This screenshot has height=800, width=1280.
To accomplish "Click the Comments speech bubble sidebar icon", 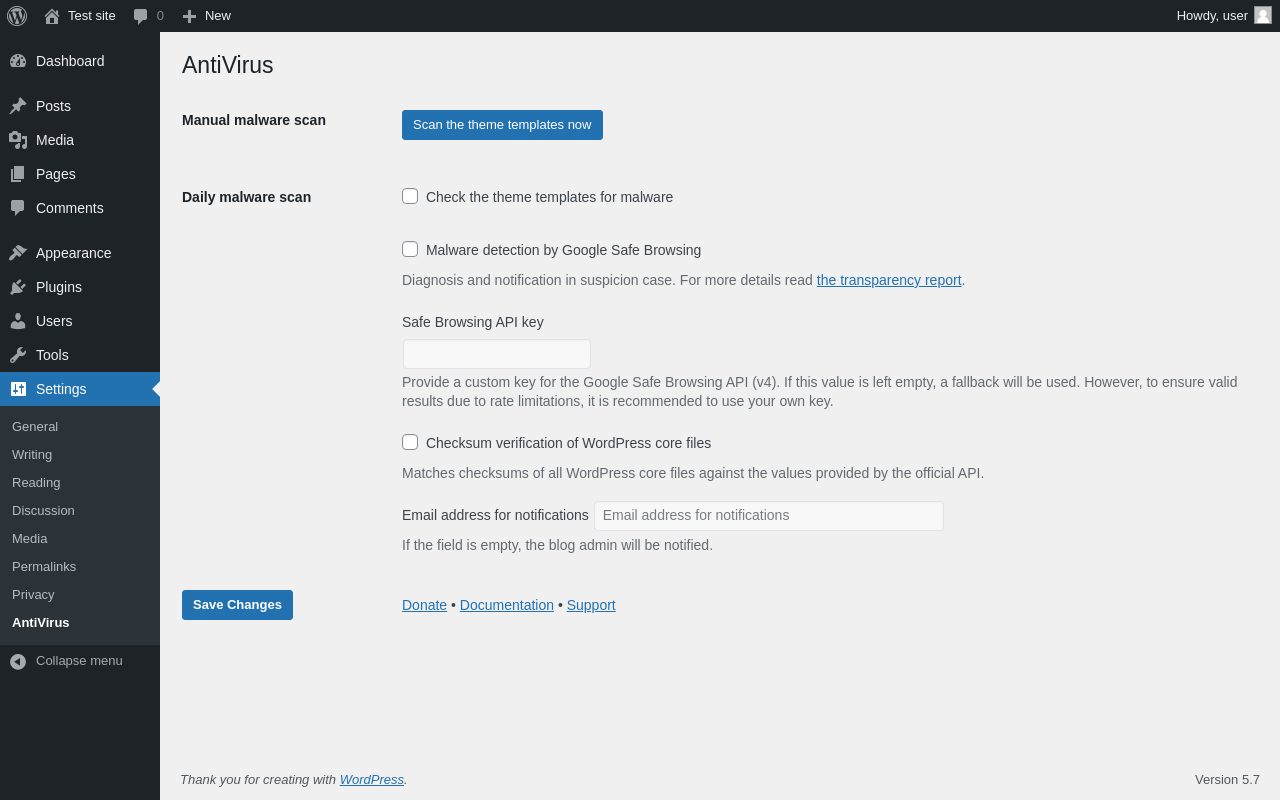I will [x=18, y=208].
